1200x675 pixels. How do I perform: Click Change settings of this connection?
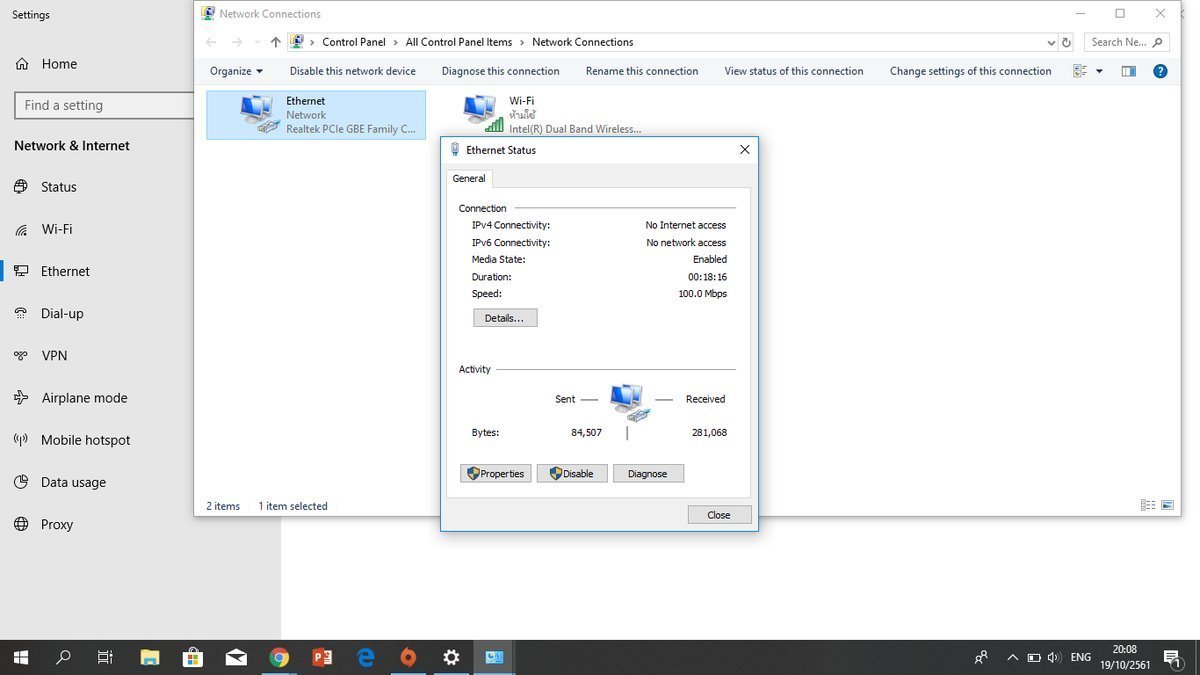pos(971,71)
